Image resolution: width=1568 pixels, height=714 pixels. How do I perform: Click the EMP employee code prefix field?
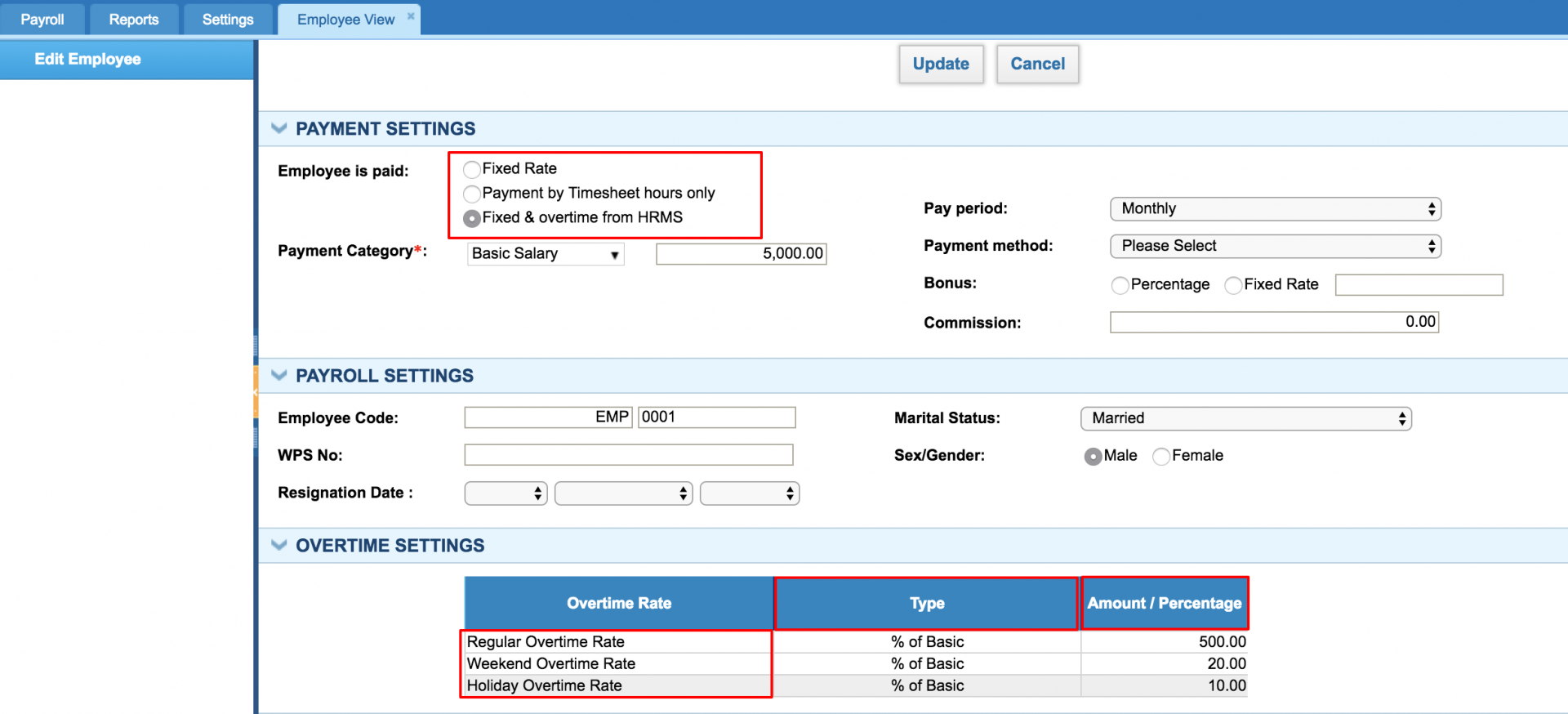549,417
